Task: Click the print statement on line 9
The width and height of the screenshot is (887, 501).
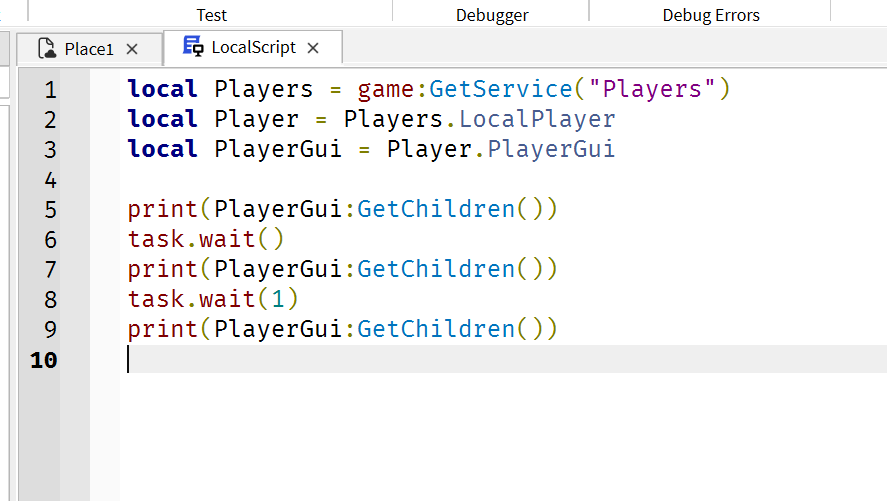Action: [342, 329]
